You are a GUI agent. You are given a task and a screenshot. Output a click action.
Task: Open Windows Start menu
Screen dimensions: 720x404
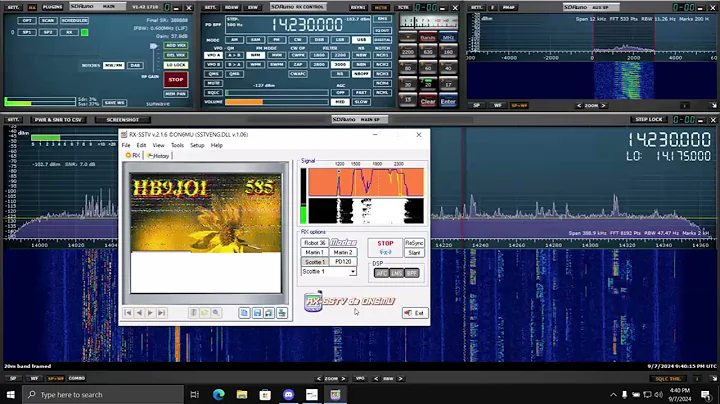(x=11, y=394)
